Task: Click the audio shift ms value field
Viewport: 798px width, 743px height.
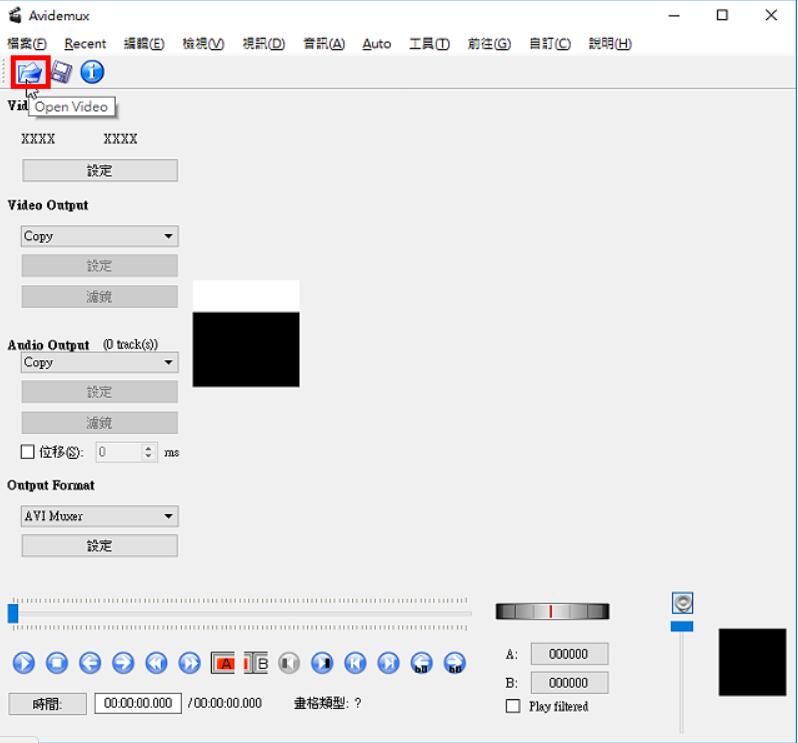Action: coord(118,452)
